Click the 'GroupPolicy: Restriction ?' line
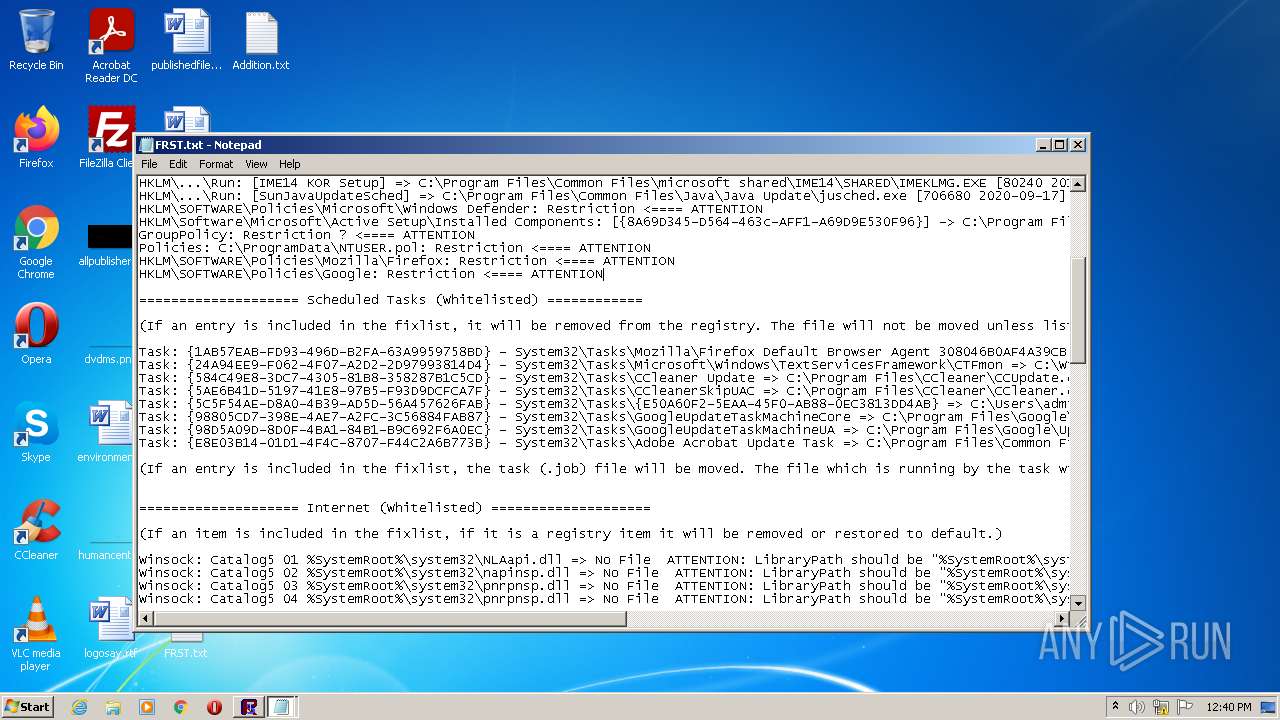The width and height of the screenshot is (1280, 720). (x=307, y=235)
